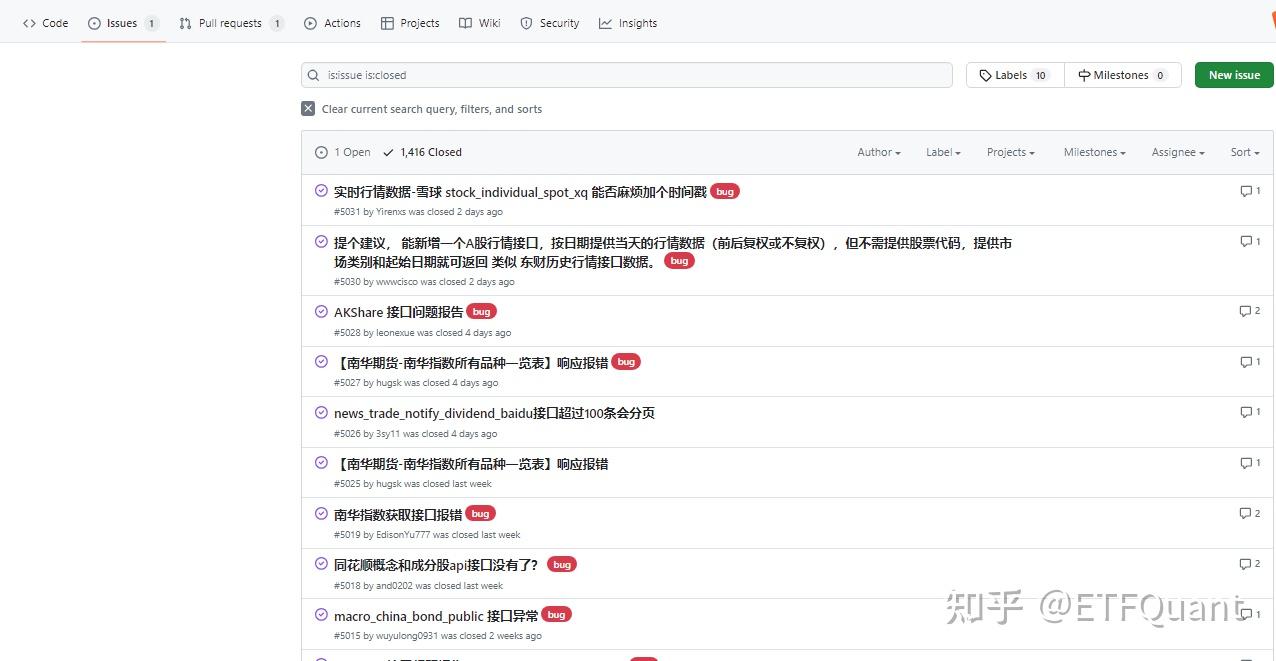This screenshot has width=1276, height=661.
Task: Click the Projects grid icon
Action: point(386,22)
